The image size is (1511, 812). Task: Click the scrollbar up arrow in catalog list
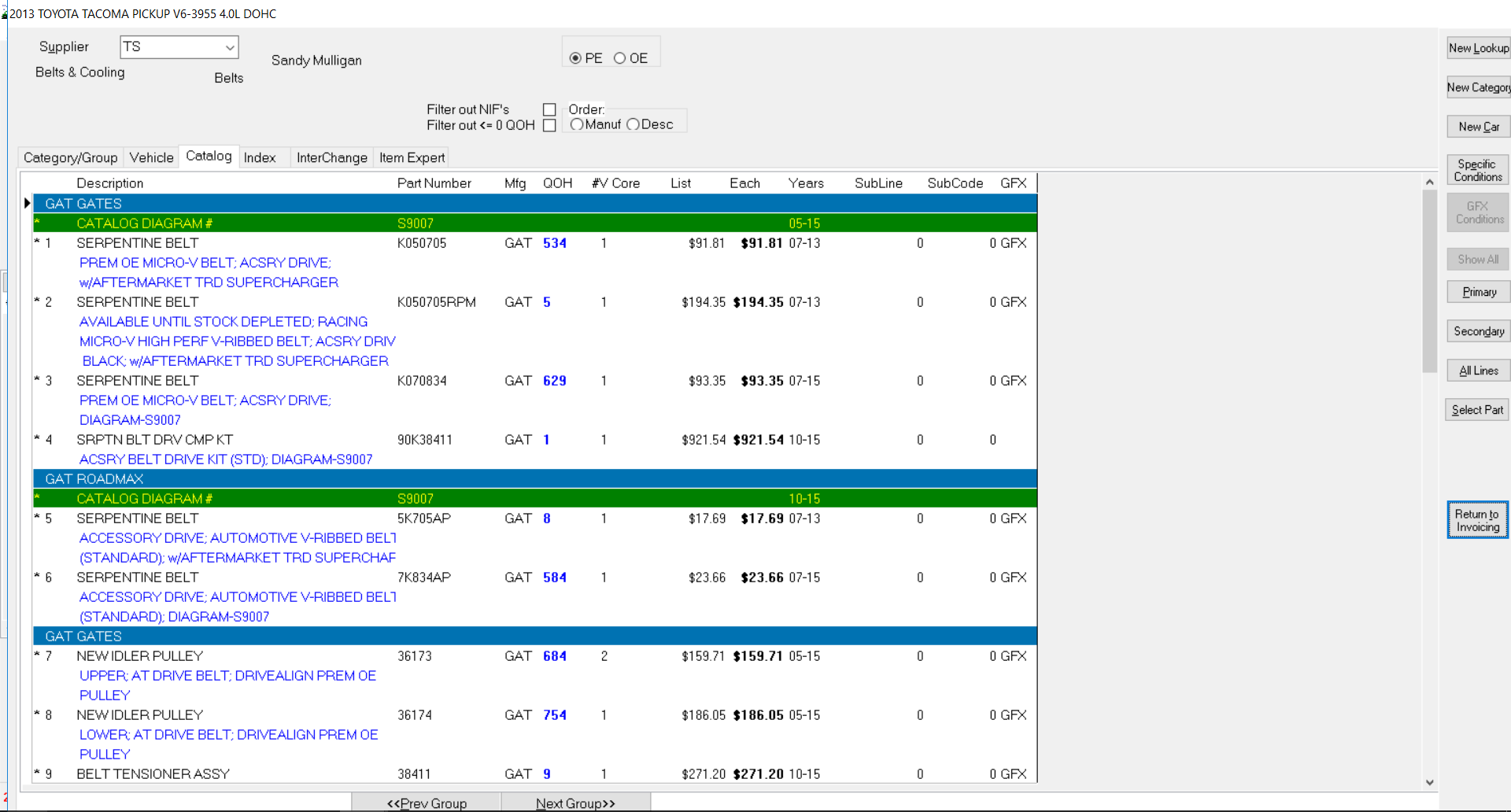pyautogui.click(x=1429, y=183)
